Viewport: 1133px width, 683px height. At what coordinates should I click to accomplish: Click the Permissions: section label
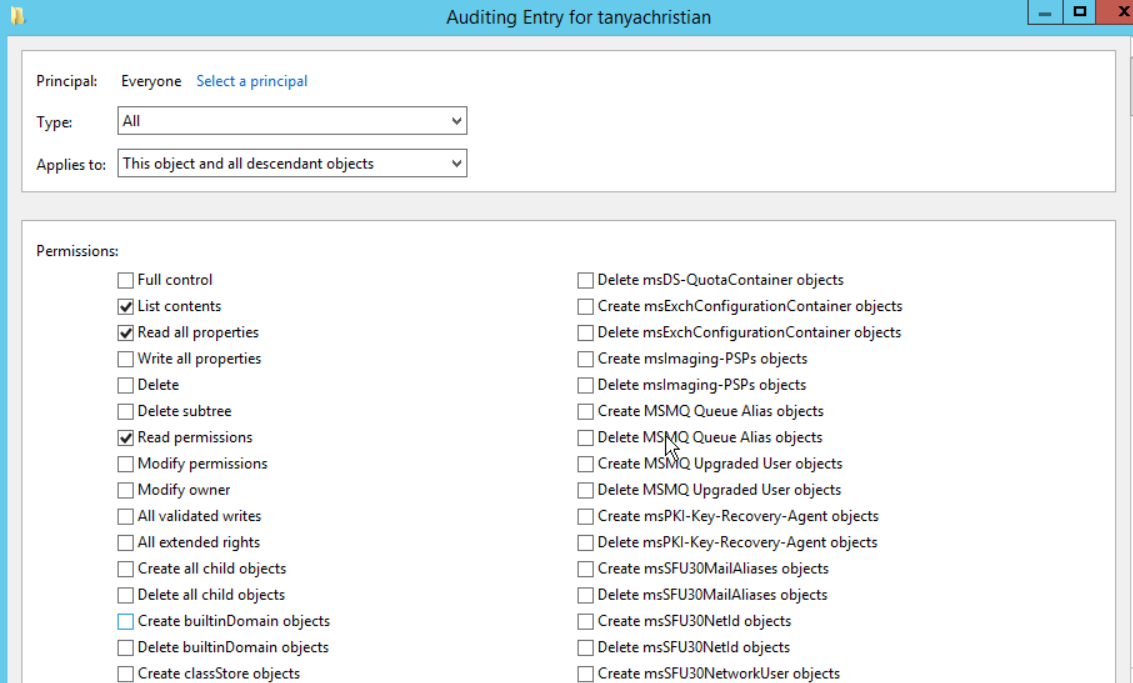coord(77,251)
